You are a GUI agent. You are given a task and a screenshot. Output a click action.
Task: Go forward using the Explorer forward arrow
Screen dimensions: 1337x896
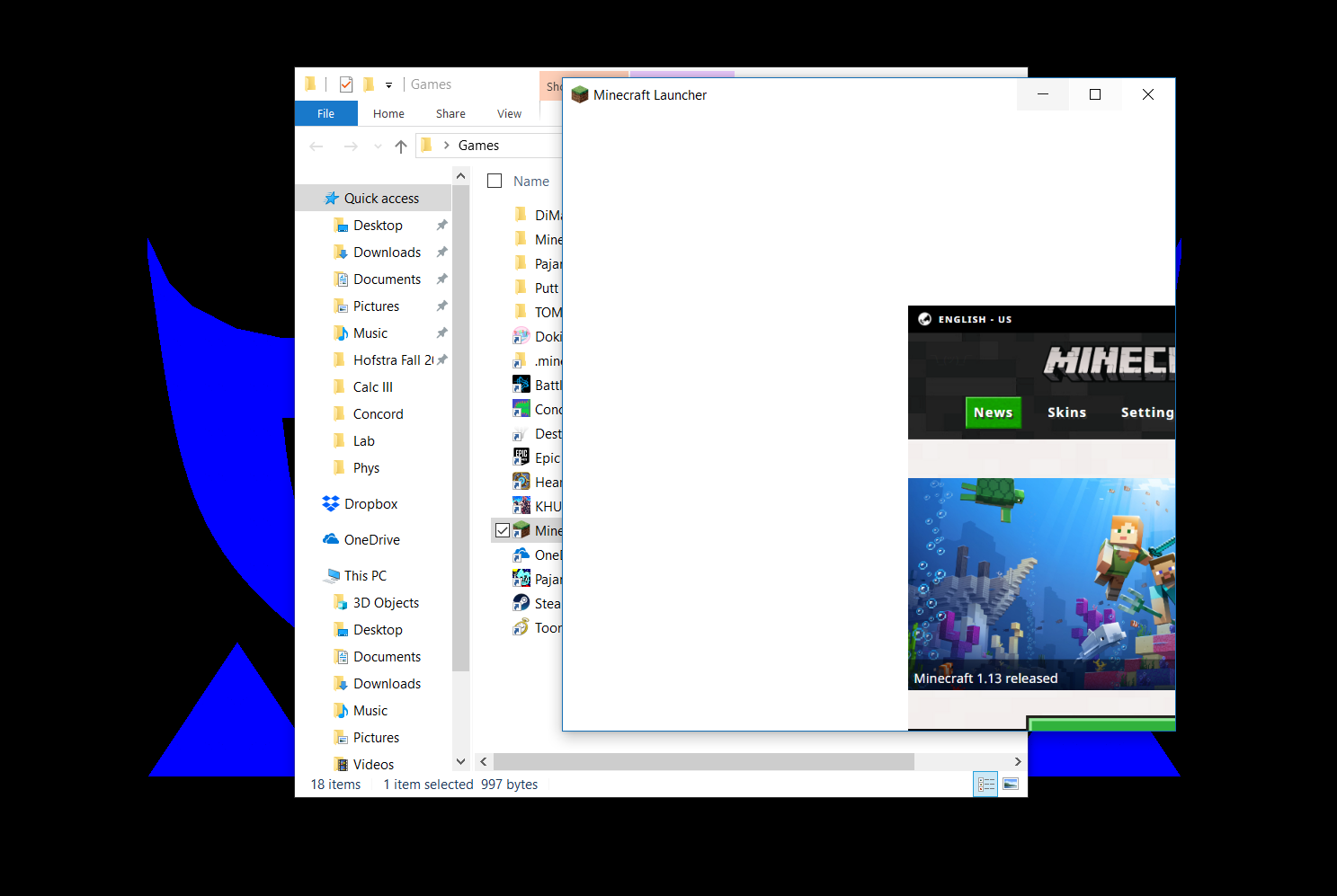[x=351, y=146]
